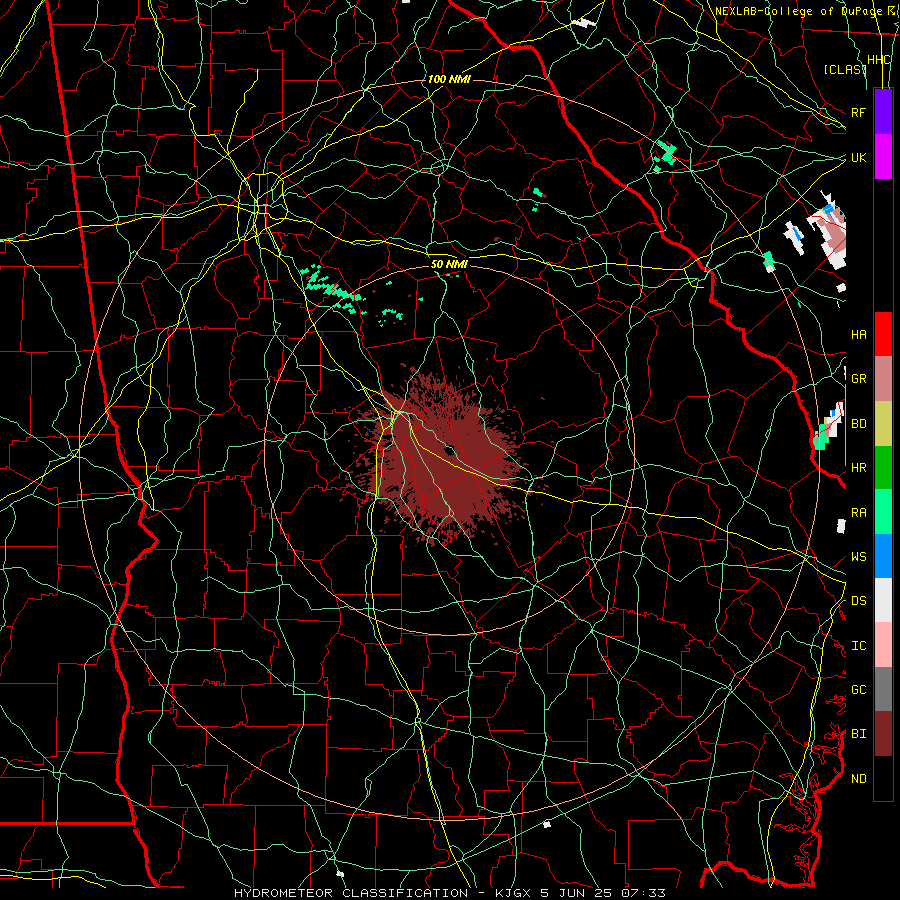The width and height of the screenshot is (900, 900).
Task: Click the 'WS' legend label
Action: click(x=858, y=557)
